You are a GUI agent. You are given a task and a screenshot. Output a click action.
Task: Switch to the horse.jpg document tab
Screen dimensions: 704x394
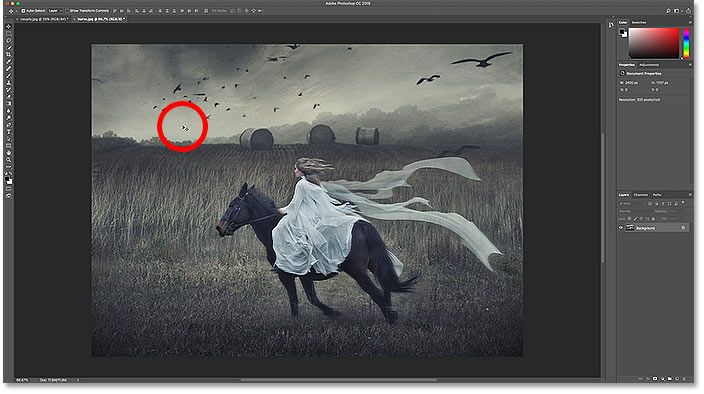coord(99,19)
